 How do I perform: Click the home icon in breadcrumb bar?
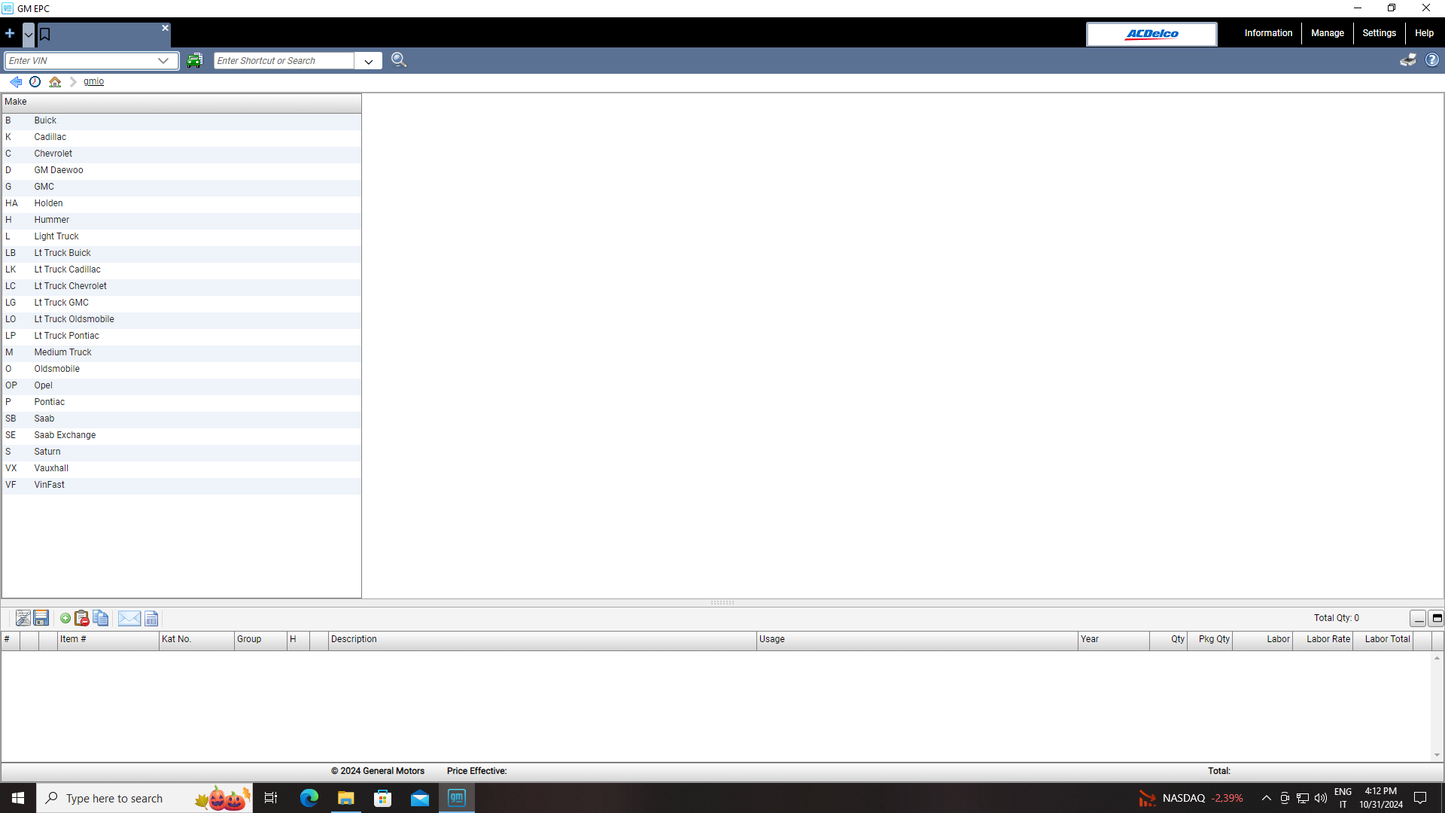55,82
